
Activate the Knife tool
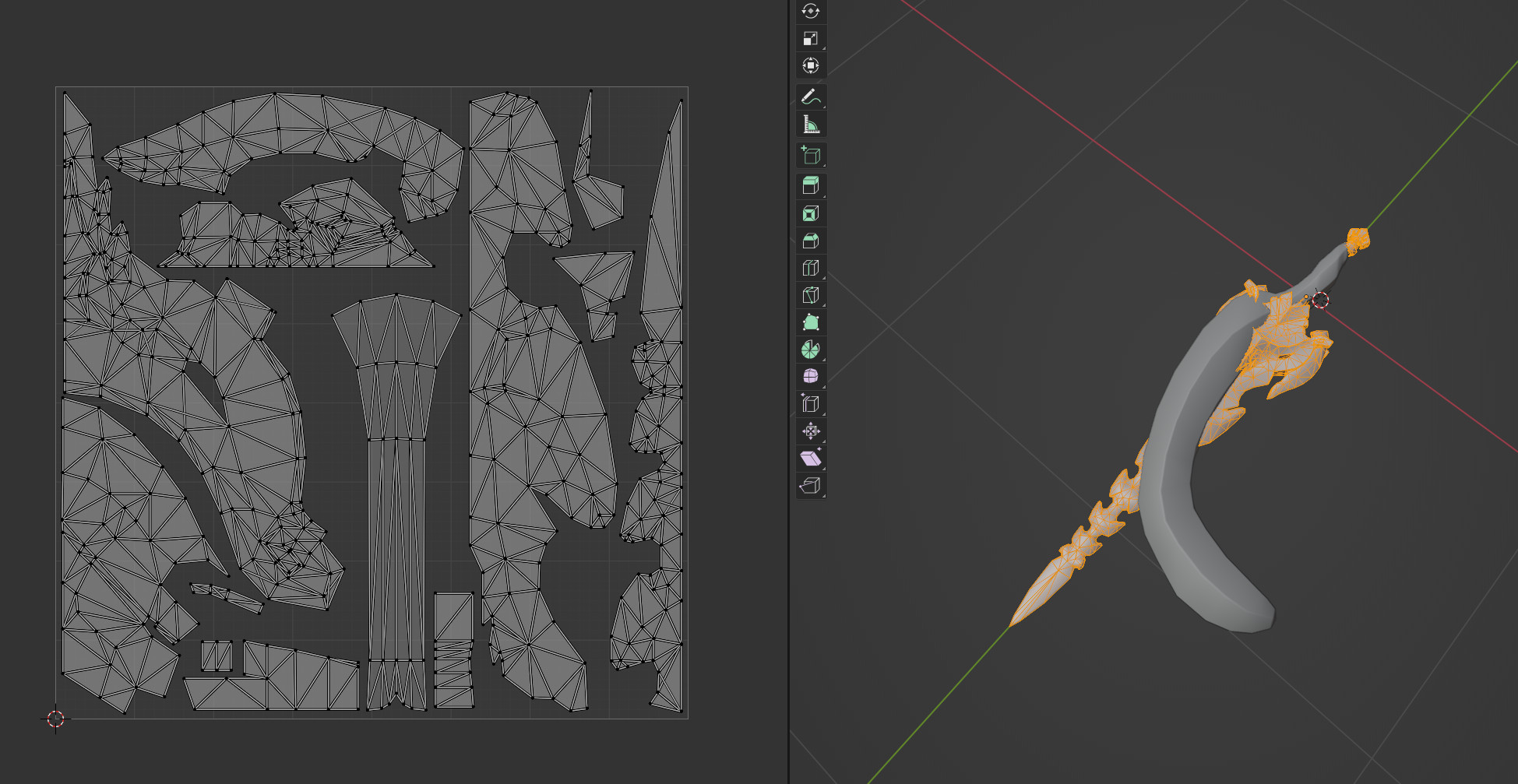coord(810,295)
